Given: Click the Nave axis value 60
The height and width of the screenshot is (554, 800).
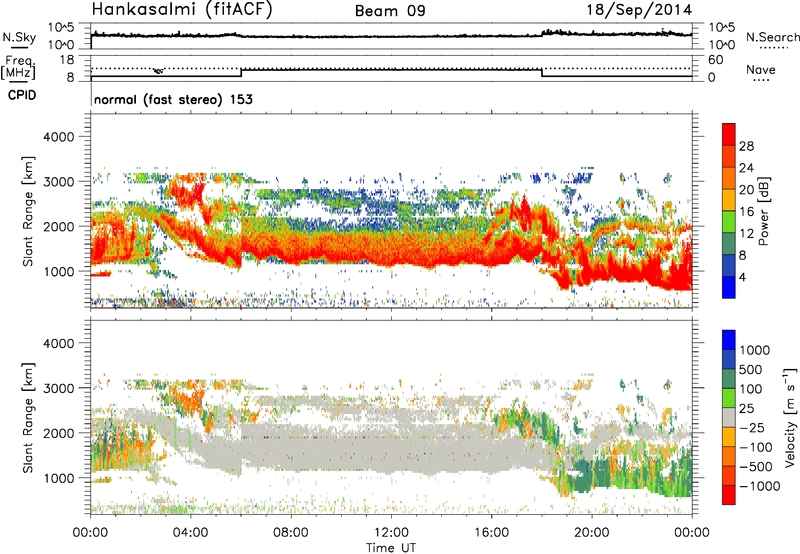Looking at the screenshot, I should (716, 60).
